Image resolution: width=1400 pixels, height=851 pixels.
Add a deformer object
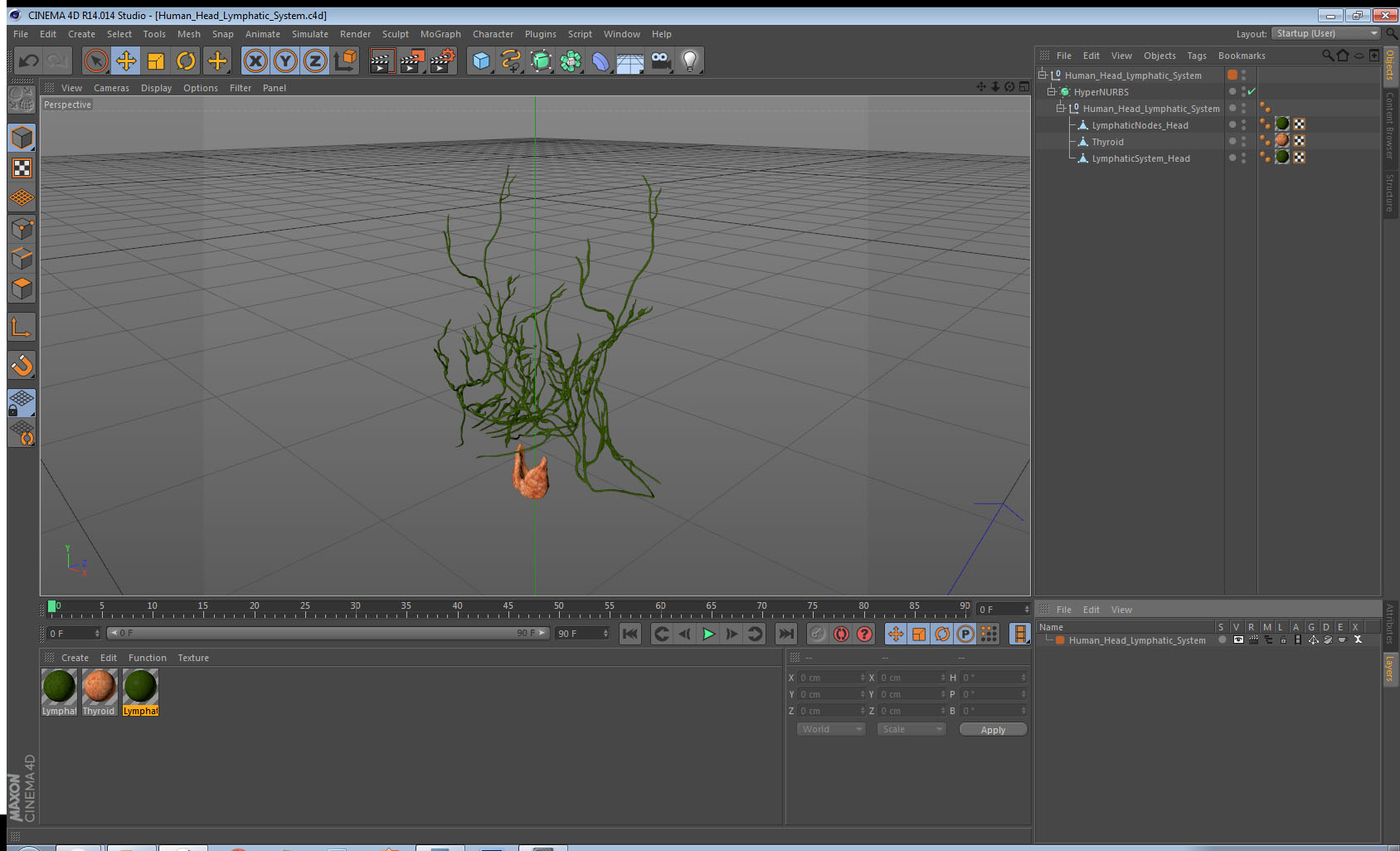coord(600,61)
